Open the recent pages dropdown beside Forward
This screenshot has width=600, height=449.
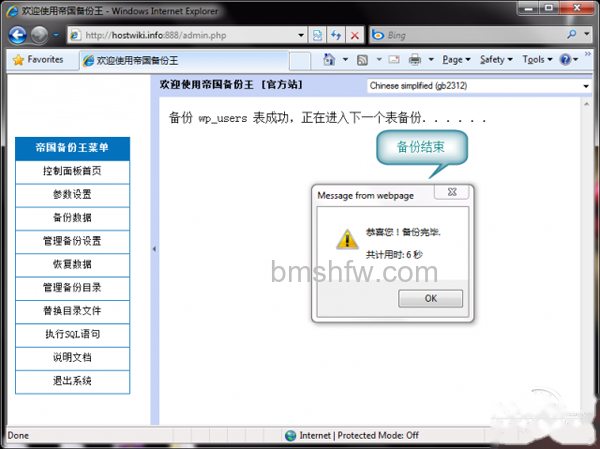tap(56, 35)
